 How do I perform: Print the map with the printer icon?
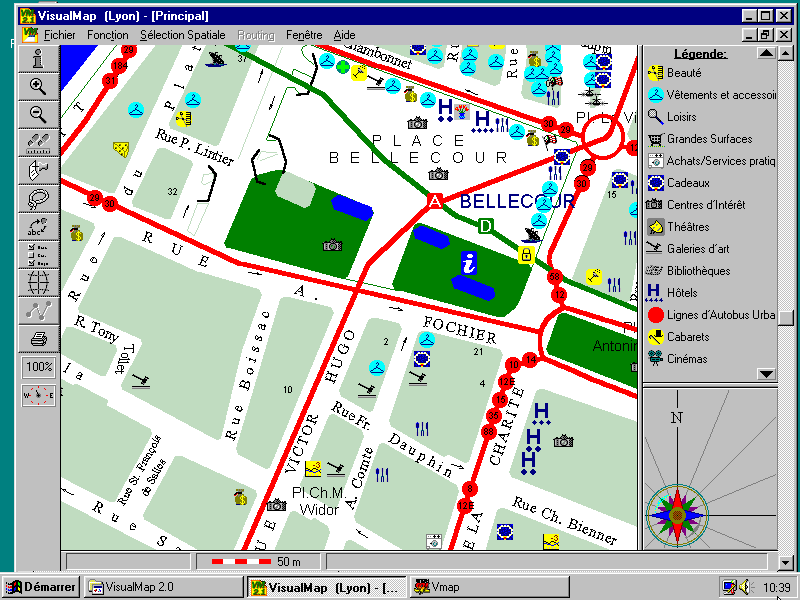coord(39,339)
